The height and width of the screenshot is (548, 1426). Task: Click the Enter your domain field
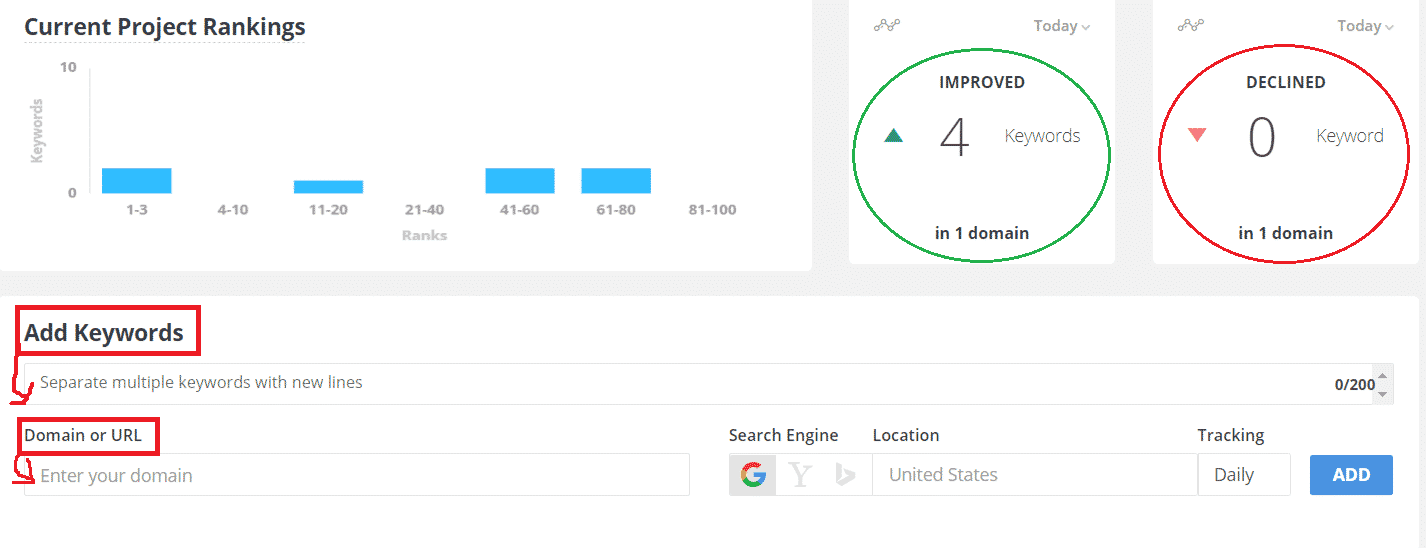point(357,475)
